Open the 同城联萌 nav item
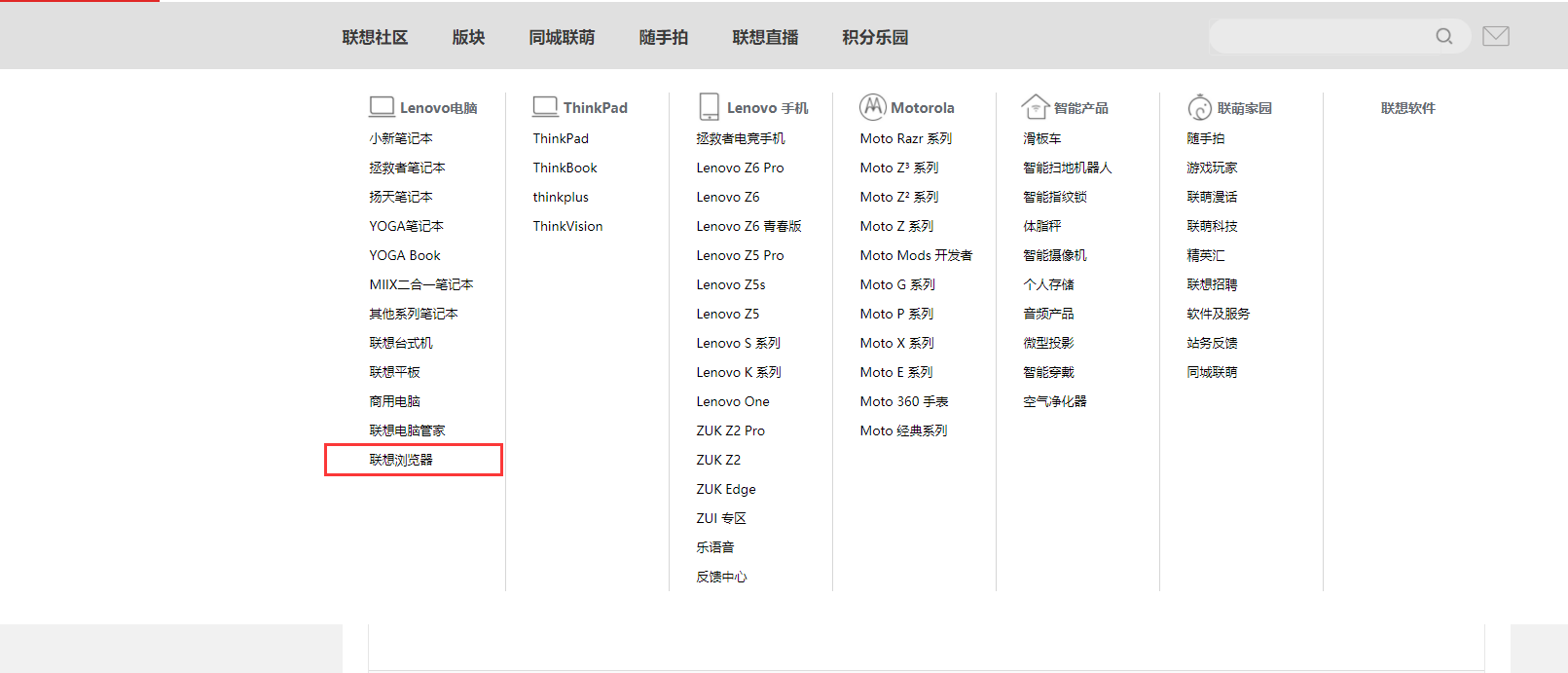The image size is (1568, 673). pyautogui.click(x=562, y=37)
